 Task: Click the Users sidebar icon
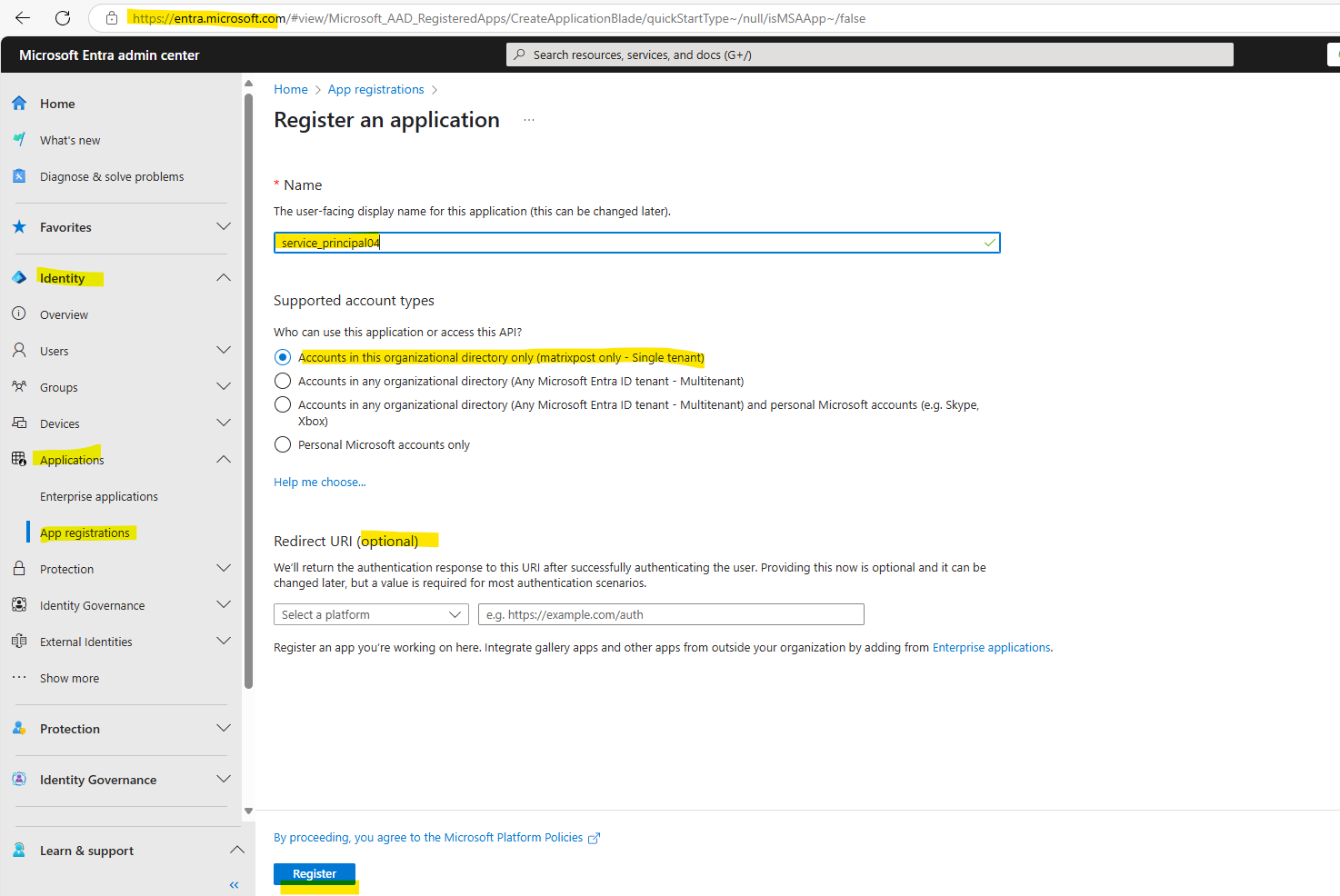(19, 350)
